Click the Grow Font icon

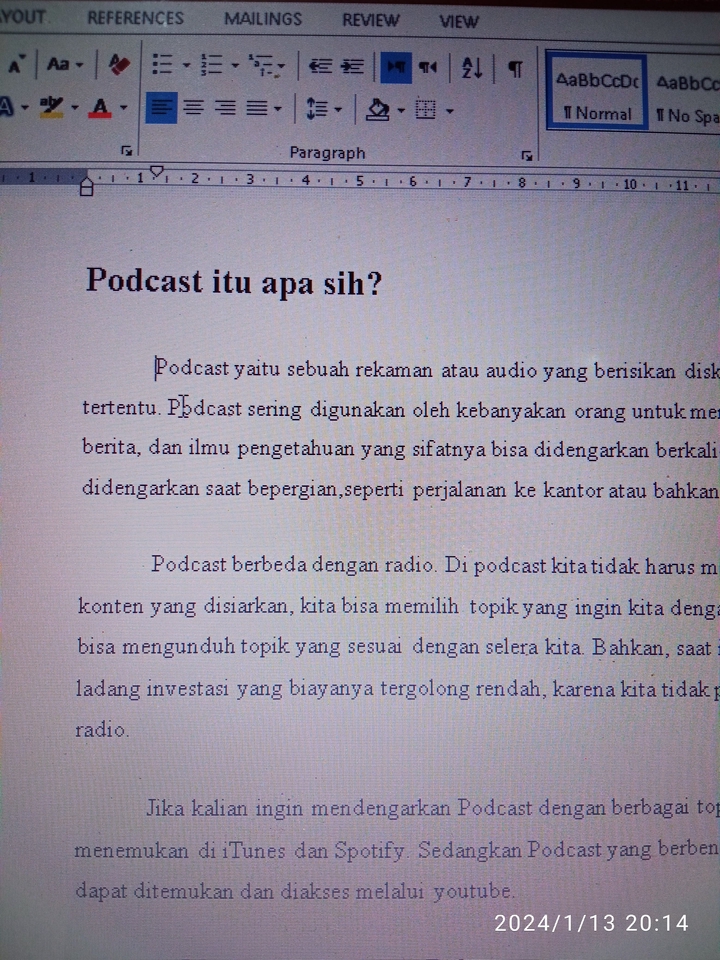(x=17, y=64)
